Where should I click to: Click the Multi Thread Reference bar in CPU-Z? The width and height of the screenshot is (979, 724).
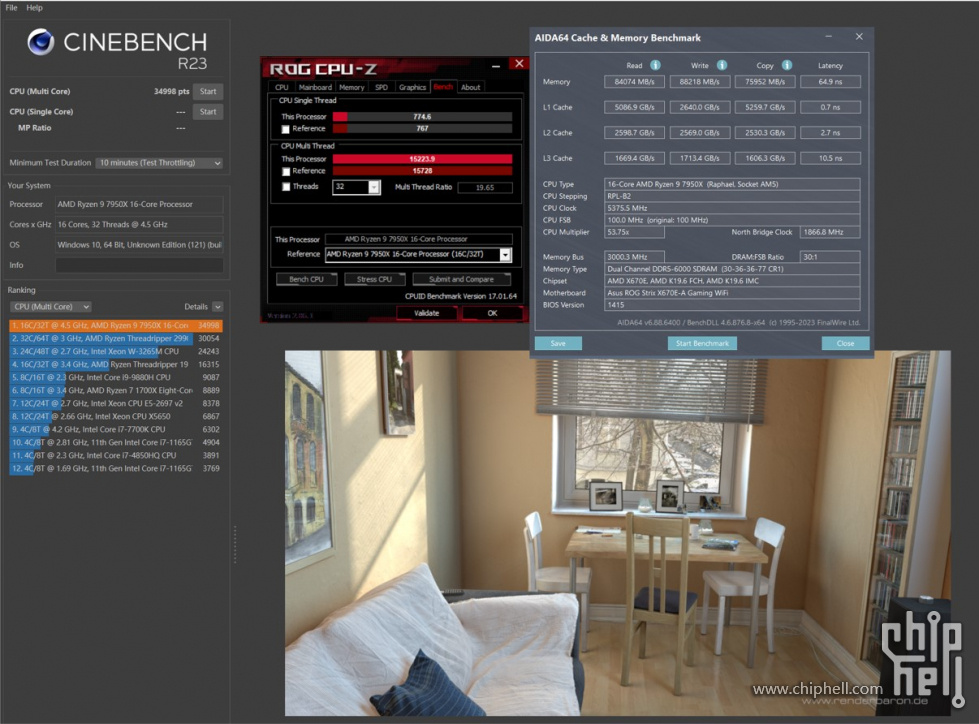tap(423, 171)
